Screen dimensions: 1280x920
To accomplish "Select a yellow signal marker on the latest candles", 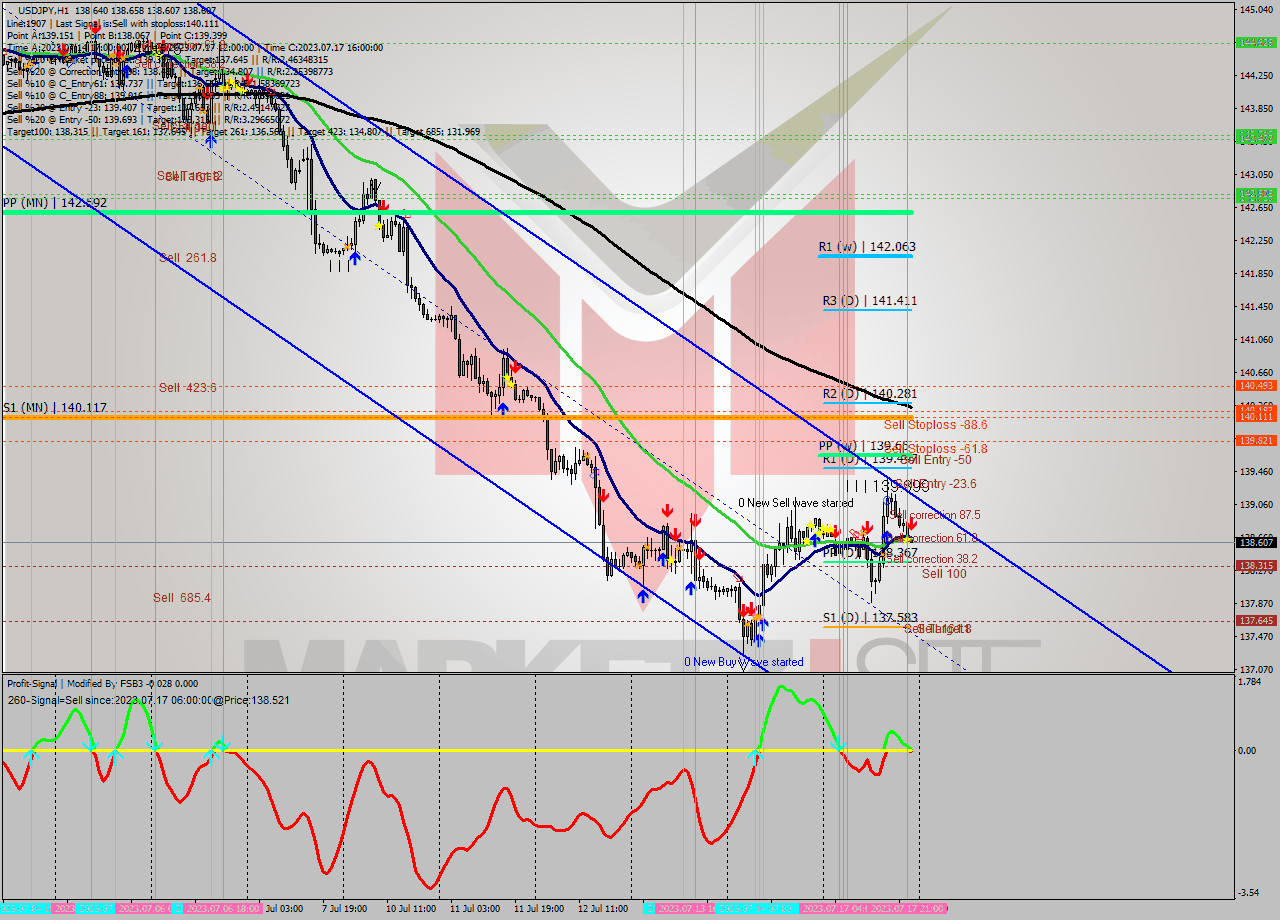I will point(906,538).
